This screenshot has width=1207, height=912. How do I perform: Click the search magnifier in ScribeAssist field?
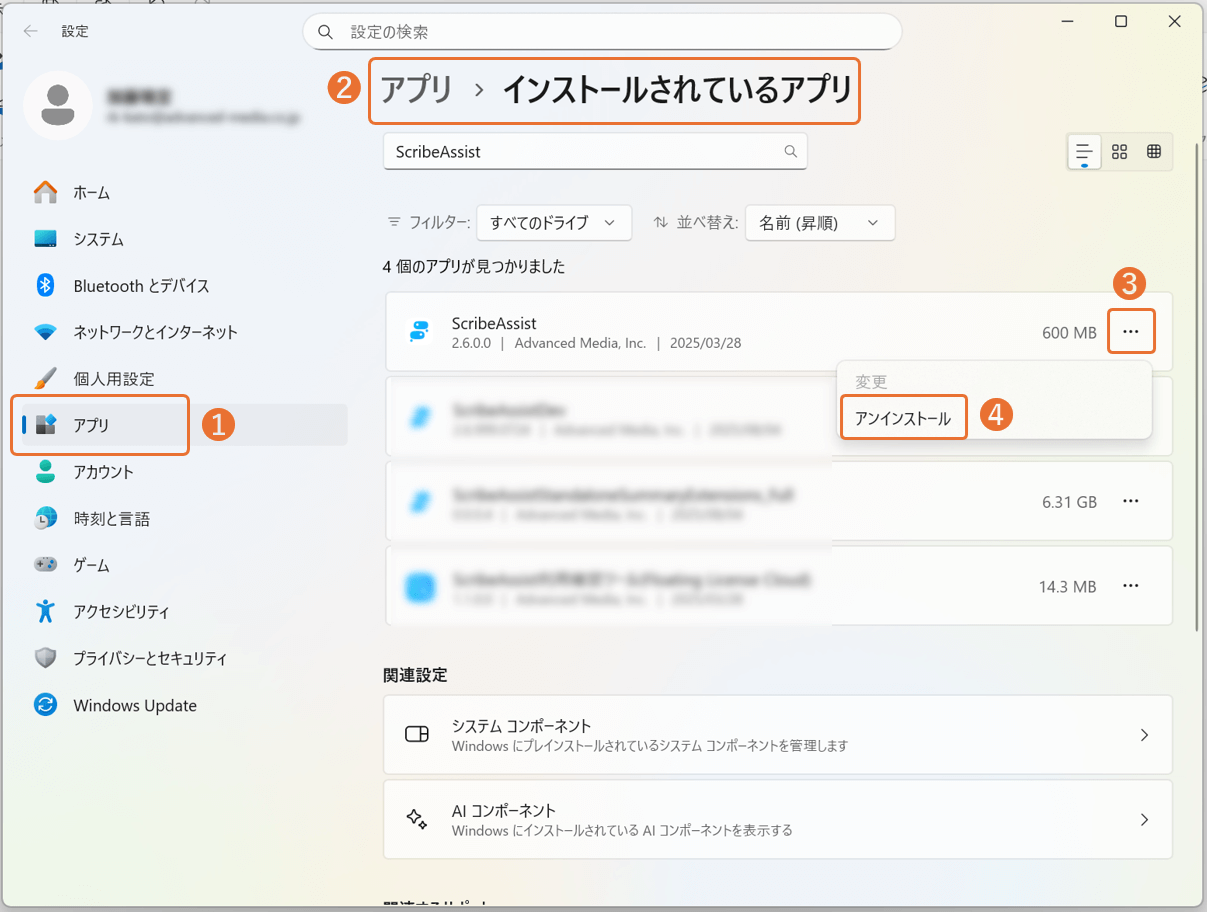click(790, 152)
